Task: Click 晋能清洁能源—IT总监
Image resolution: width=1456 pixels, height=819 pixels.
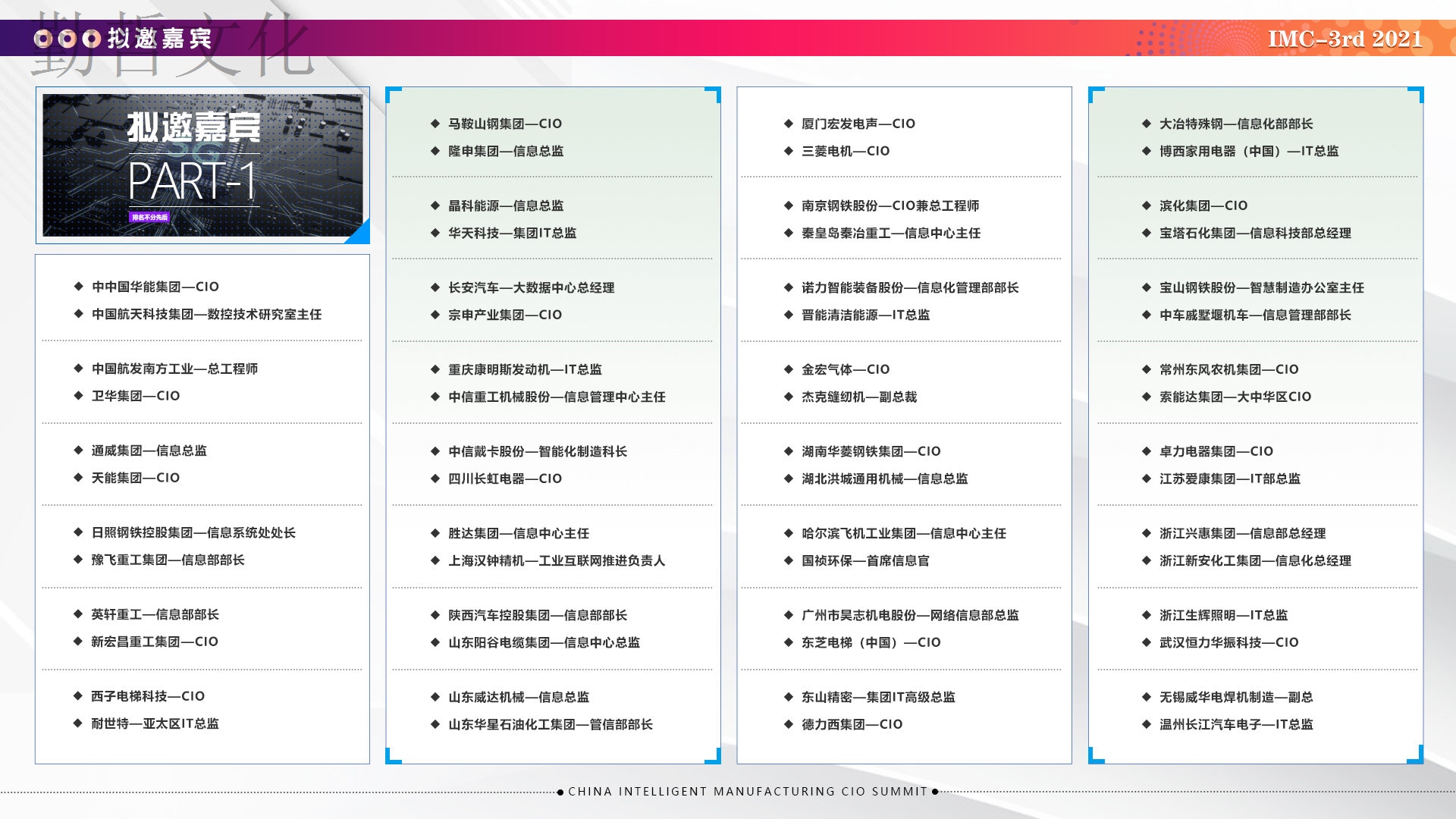Action: click(865, 315)
